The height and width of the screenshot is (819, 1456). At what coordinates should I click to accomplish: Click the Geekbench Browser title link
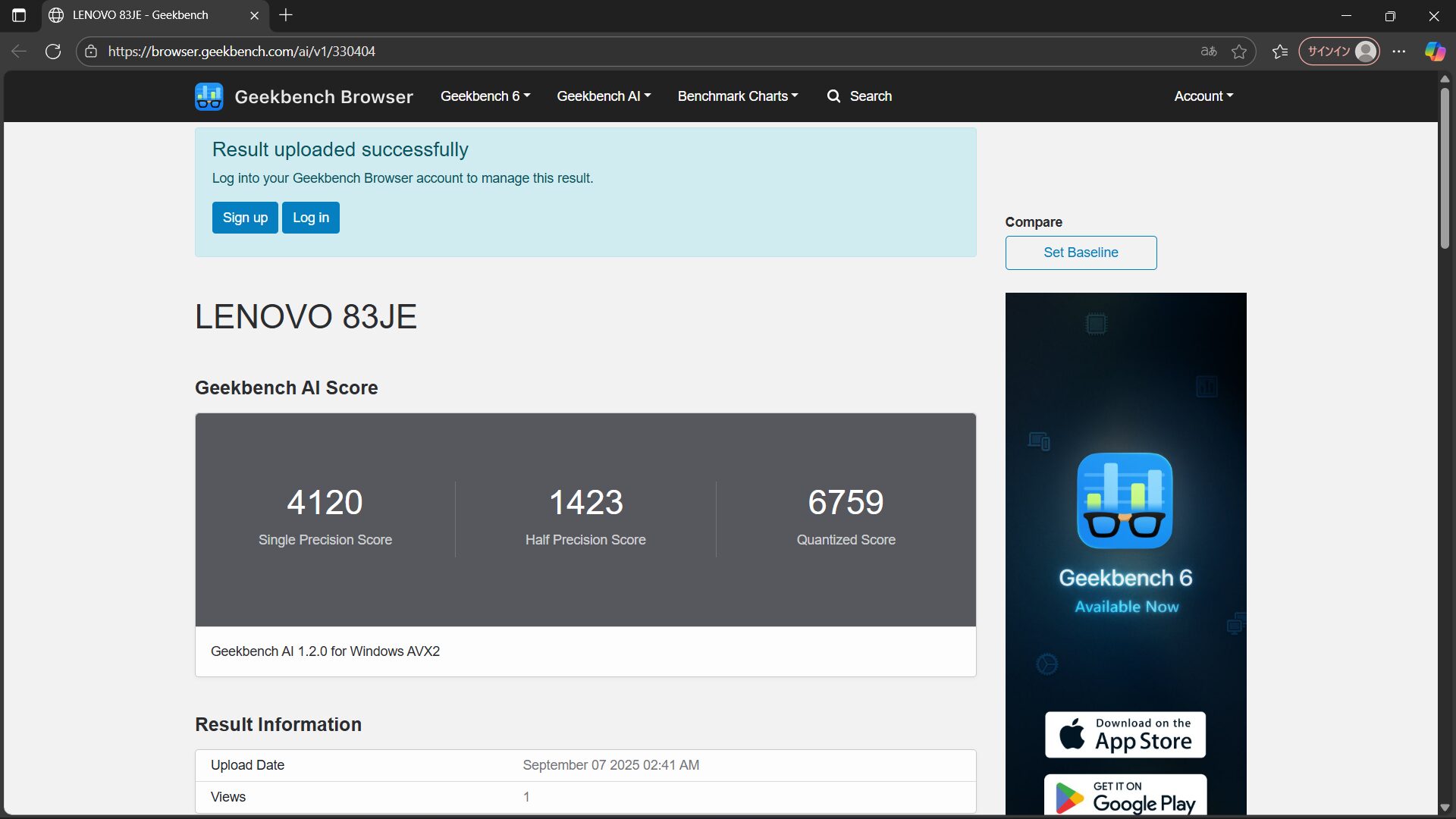coord(324,97)
